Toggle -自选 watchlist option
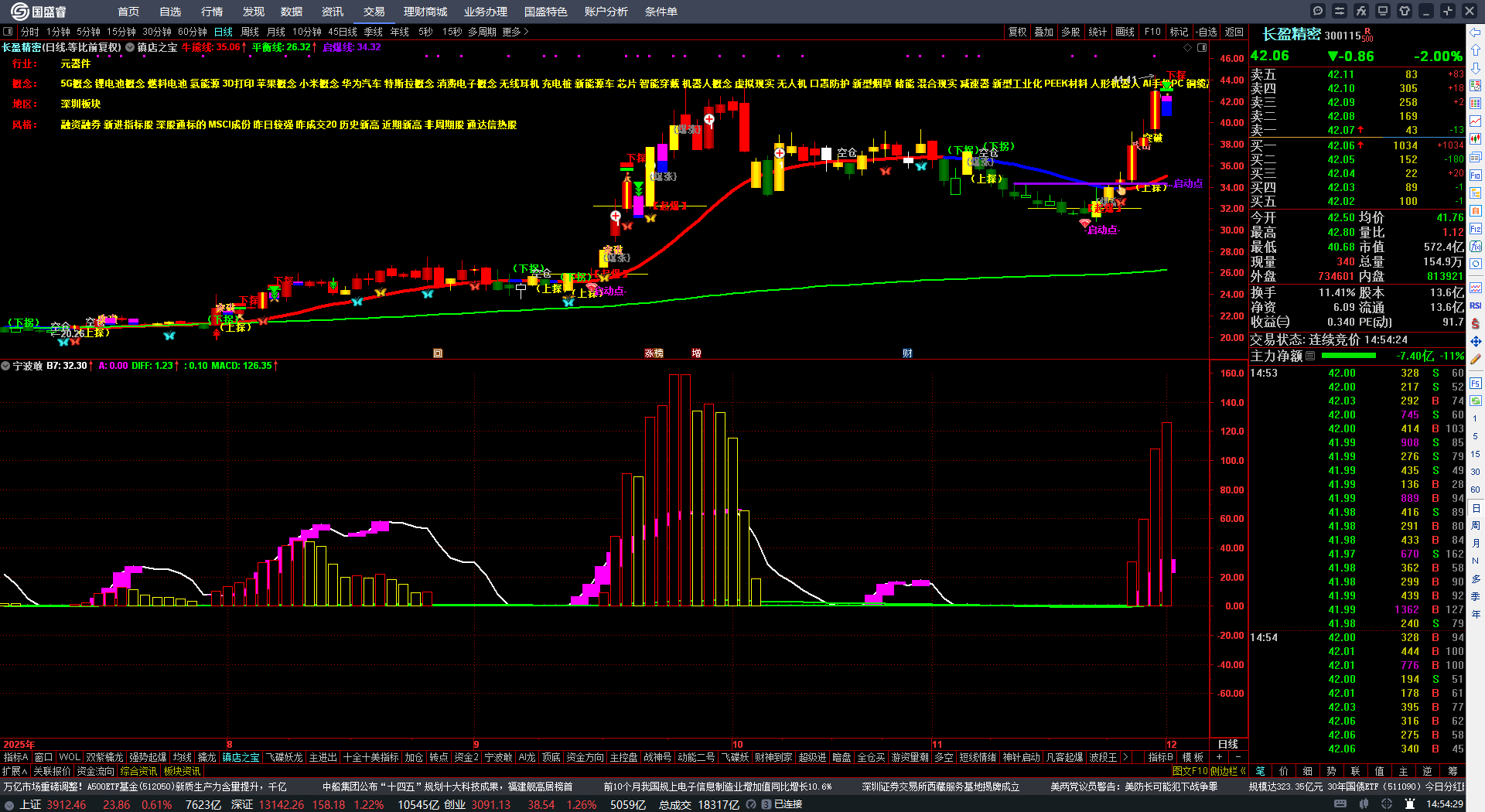This screenshot has height=812, width=1485. click(x=1207, y=32)
